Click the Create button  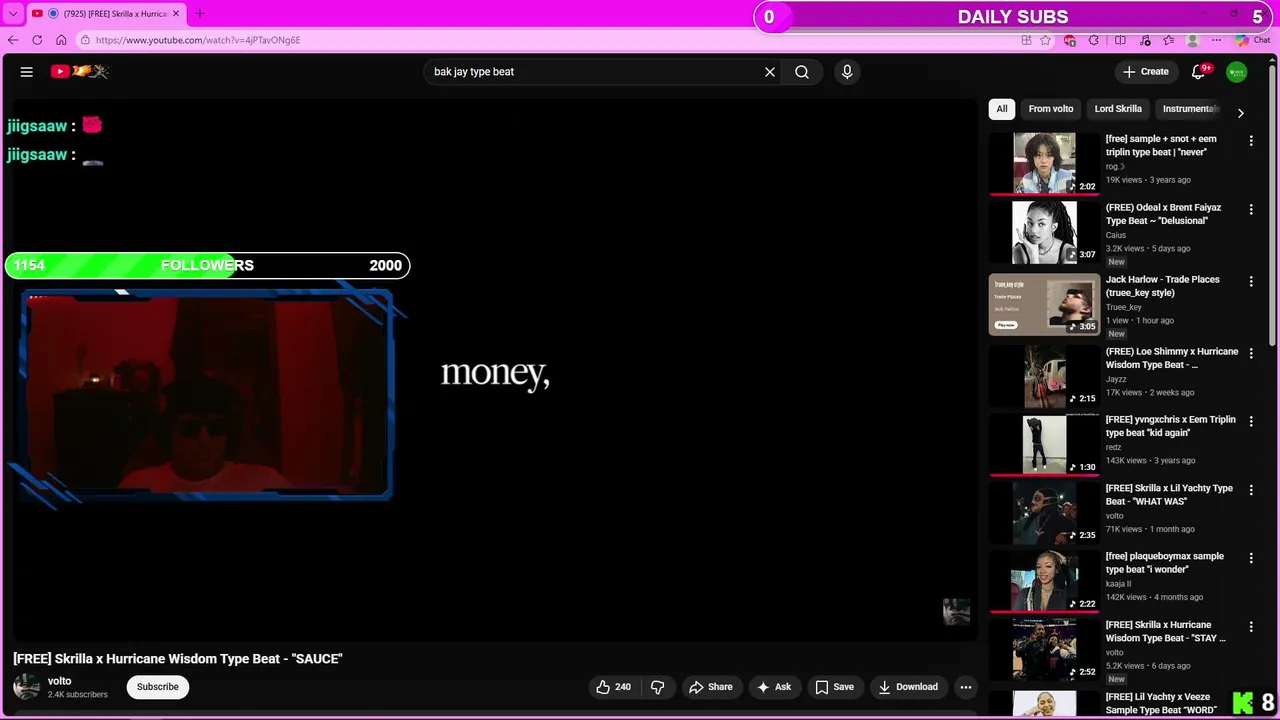pyautogui.click(x=1145, y=72)
